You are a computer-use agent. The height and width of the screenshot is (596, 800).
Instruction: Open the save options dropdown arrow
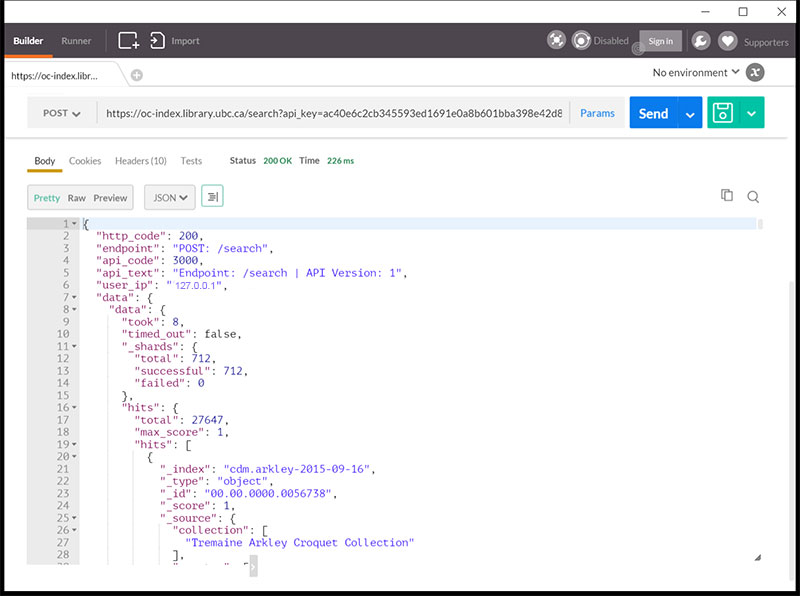(752, 113)
